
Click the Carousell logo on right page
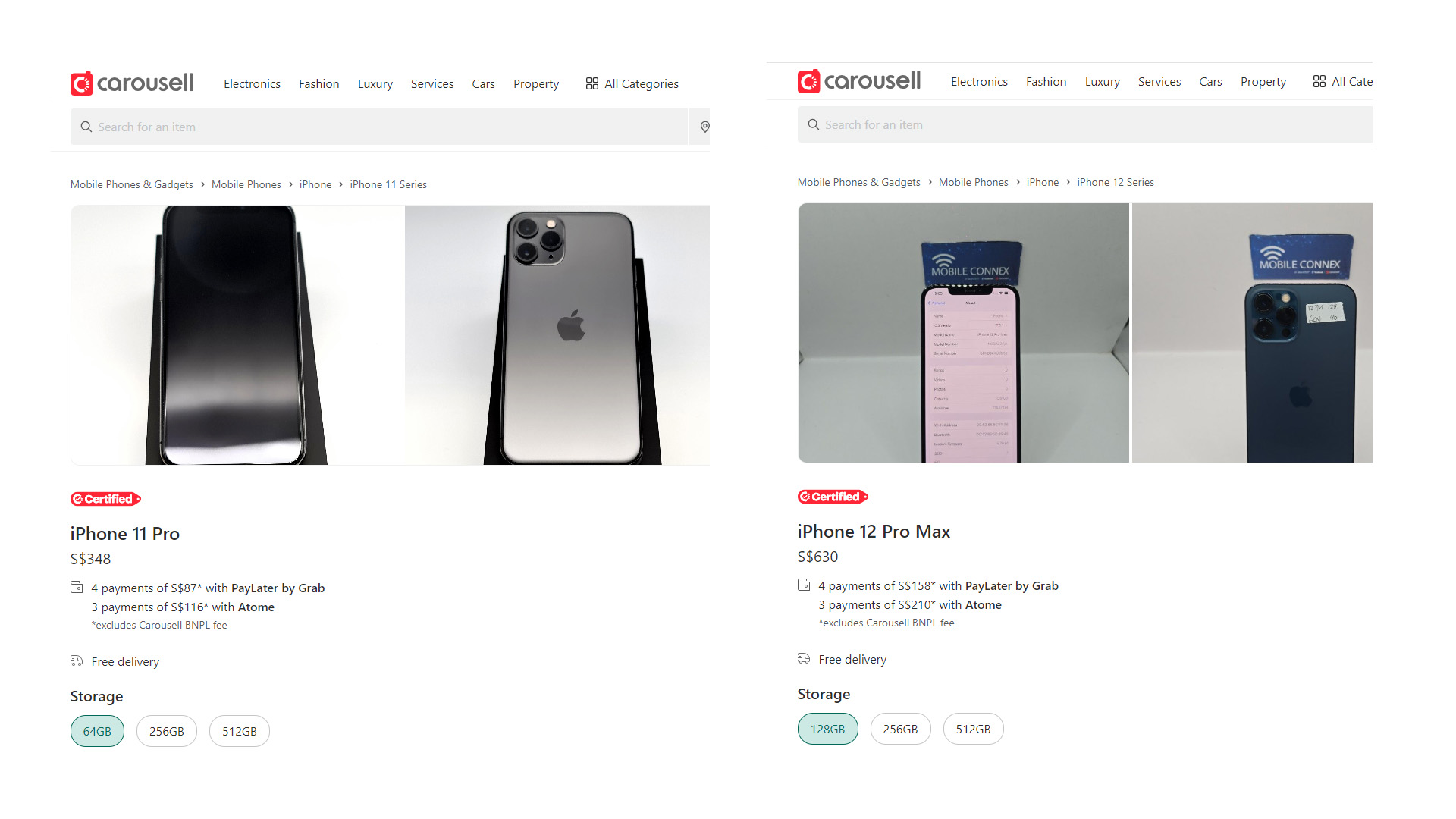[x=859, y=81]
